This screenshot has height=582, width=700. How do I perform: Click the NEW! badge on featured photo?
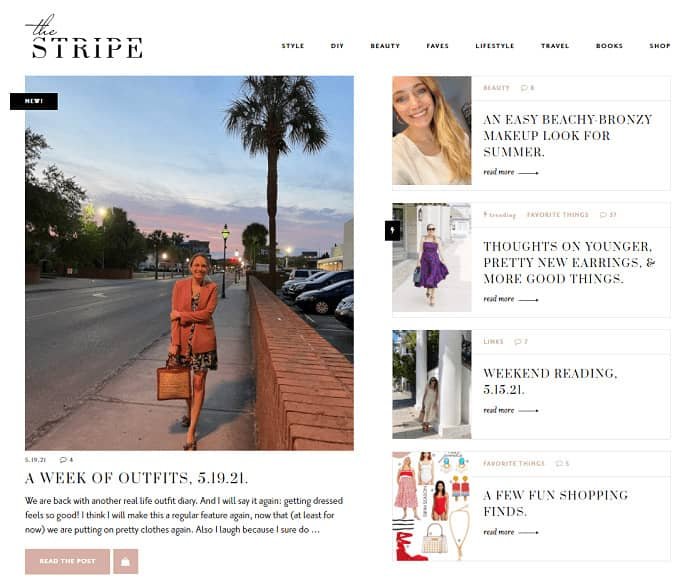pyautogui.click(x=34, y=101)
